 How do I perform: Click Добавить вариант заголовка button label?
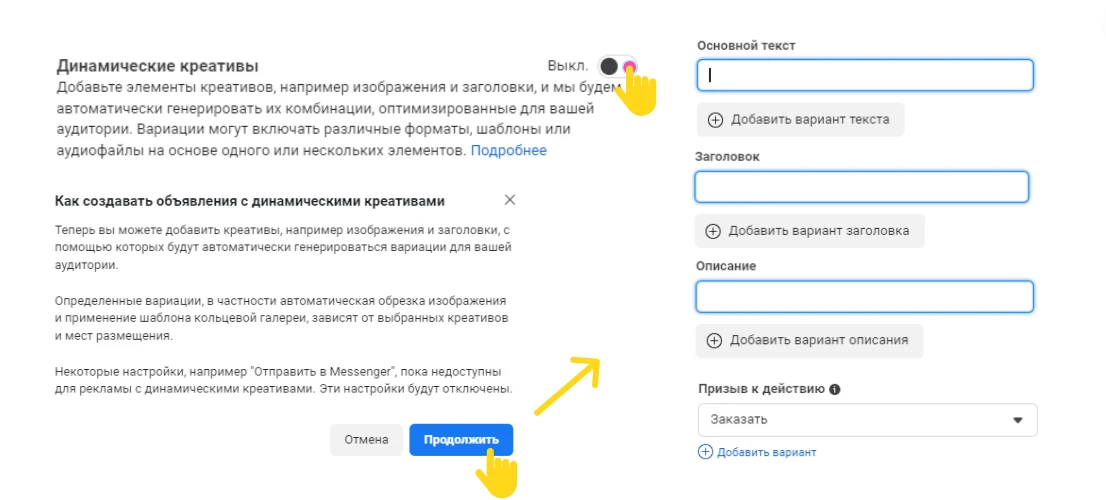pos(819,231)
